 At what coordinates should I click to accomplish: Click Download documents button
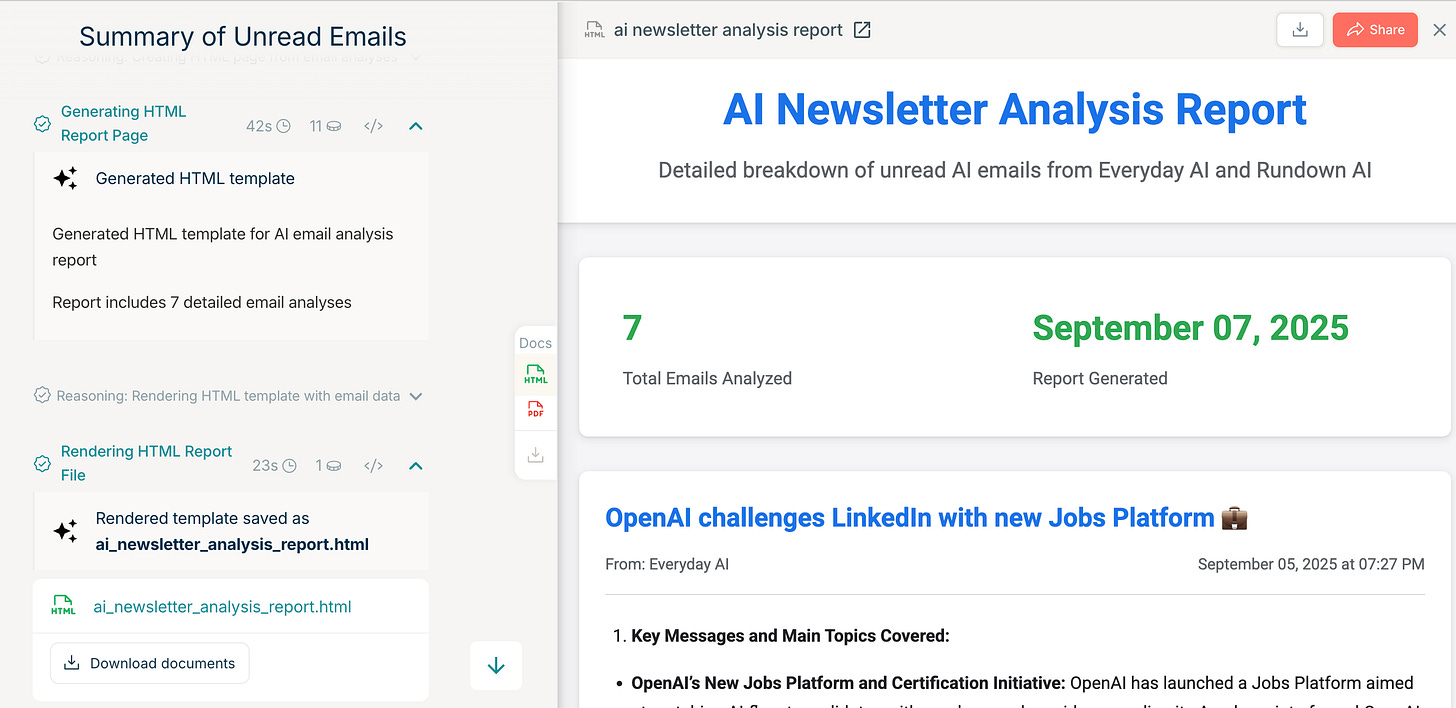150,663
